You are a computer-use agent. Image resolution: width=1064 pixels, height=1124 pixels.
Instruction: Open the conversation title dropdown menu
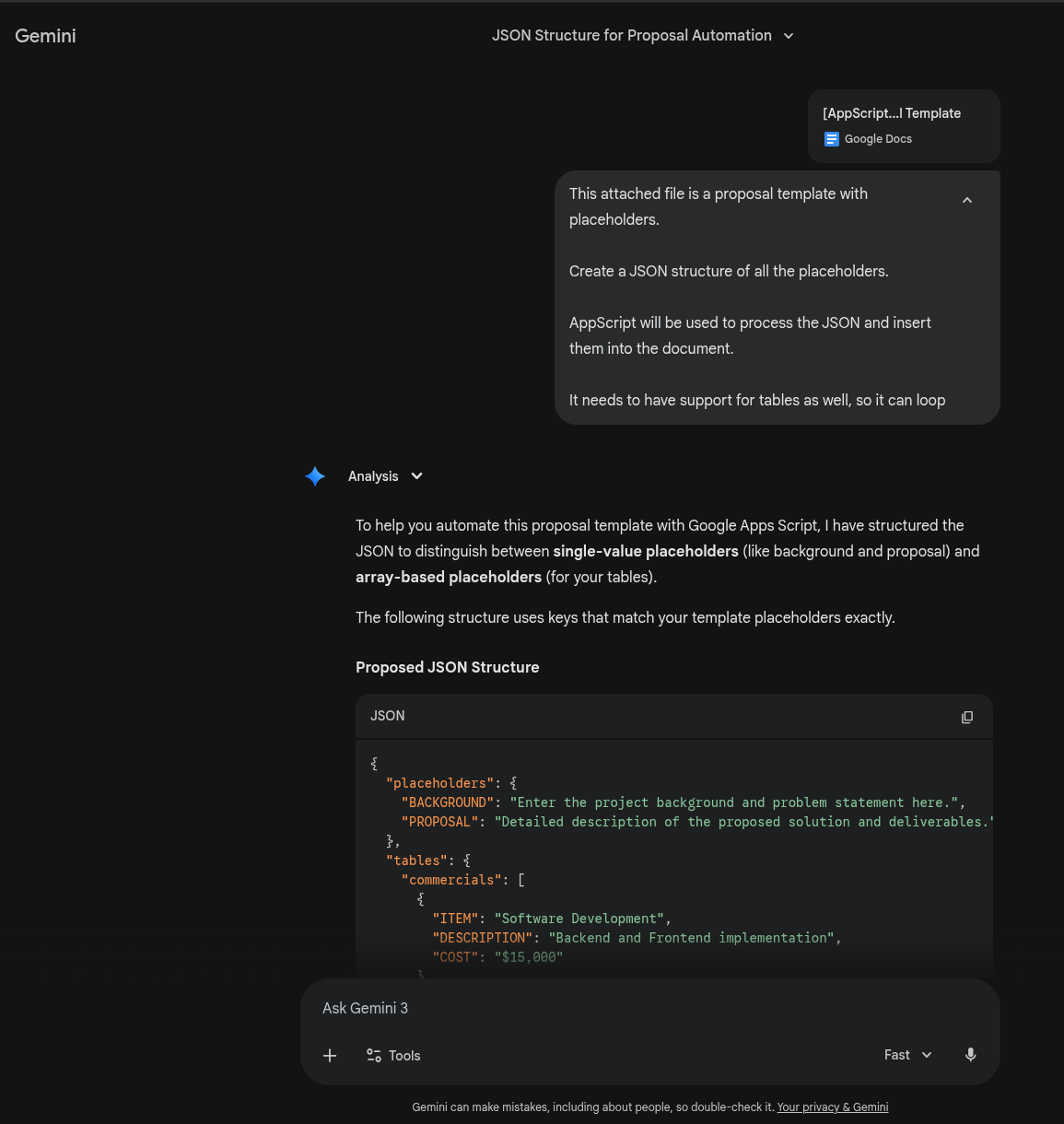[x=788, y=36]
